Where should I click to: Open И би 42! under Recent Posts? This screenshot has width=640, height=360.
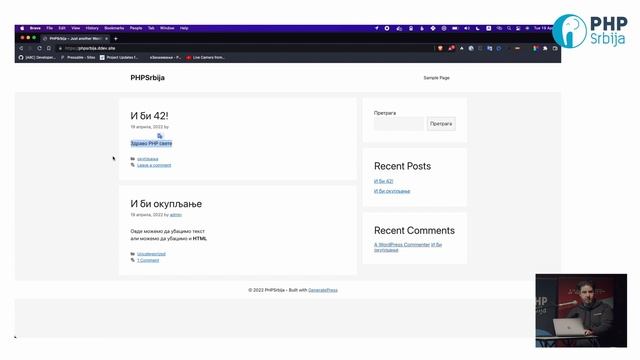click(383, 181)
